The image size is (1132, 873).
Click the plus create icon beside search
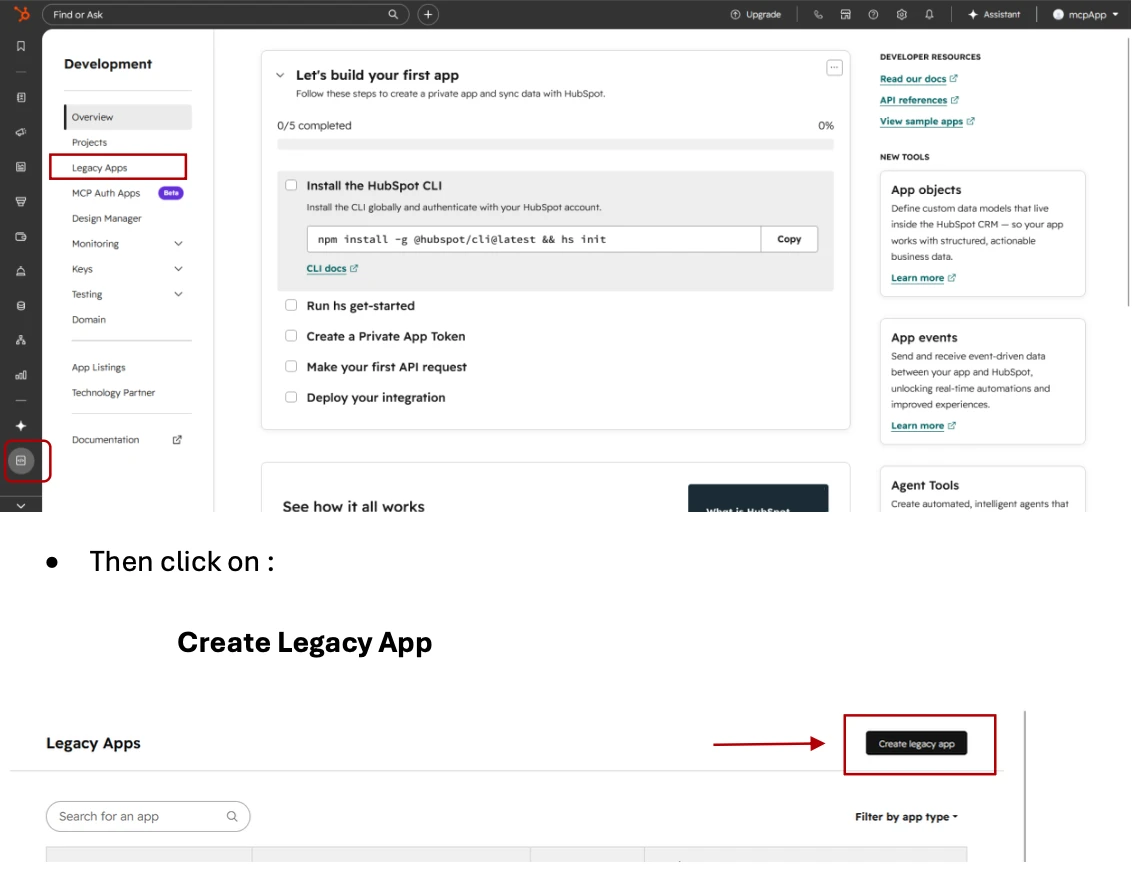pyautogui.click(x=427, y=14)
